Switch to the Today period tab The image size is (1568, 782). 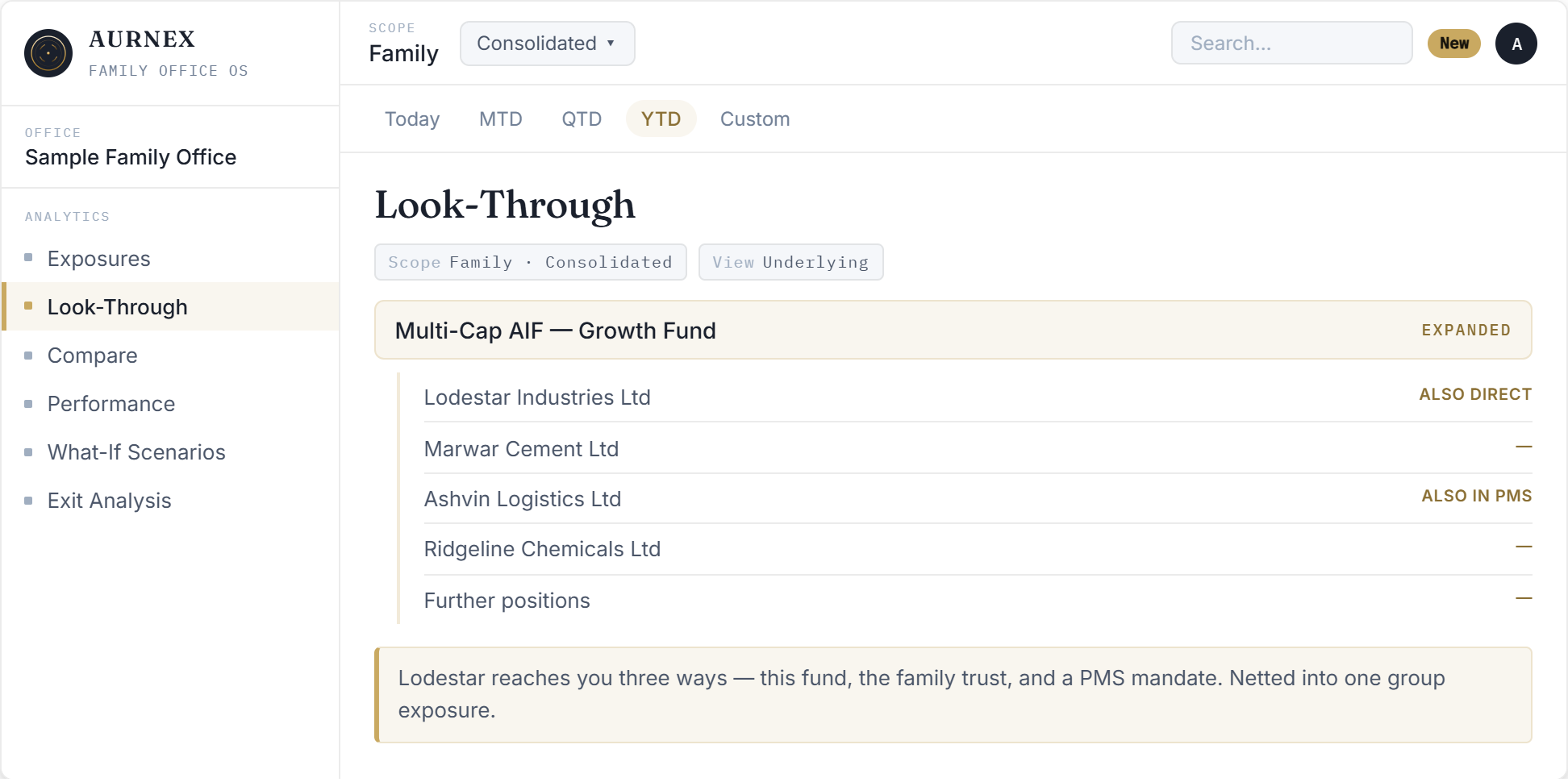412,119
